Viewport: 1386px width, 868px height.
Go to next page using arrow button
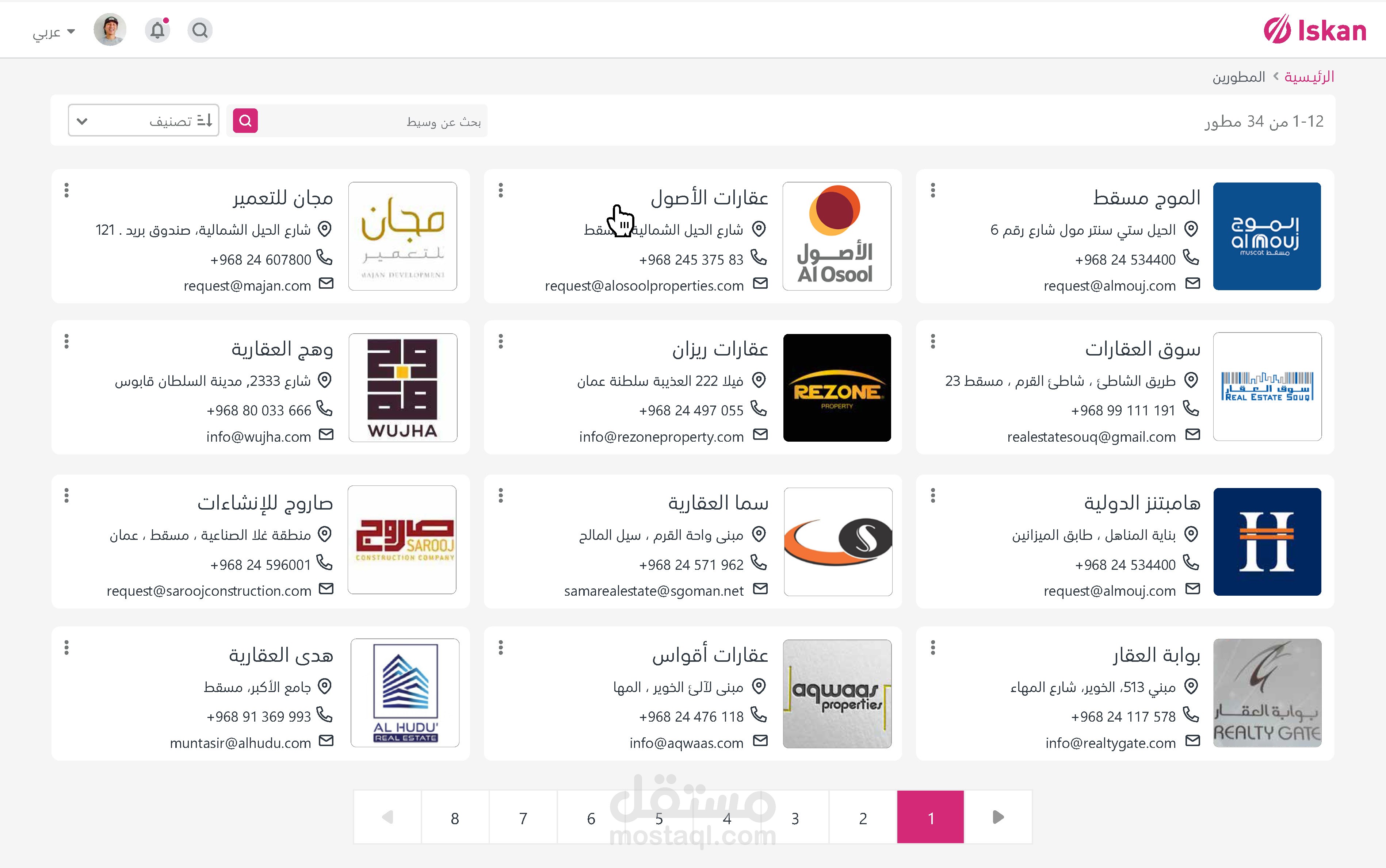coord(998,817)
